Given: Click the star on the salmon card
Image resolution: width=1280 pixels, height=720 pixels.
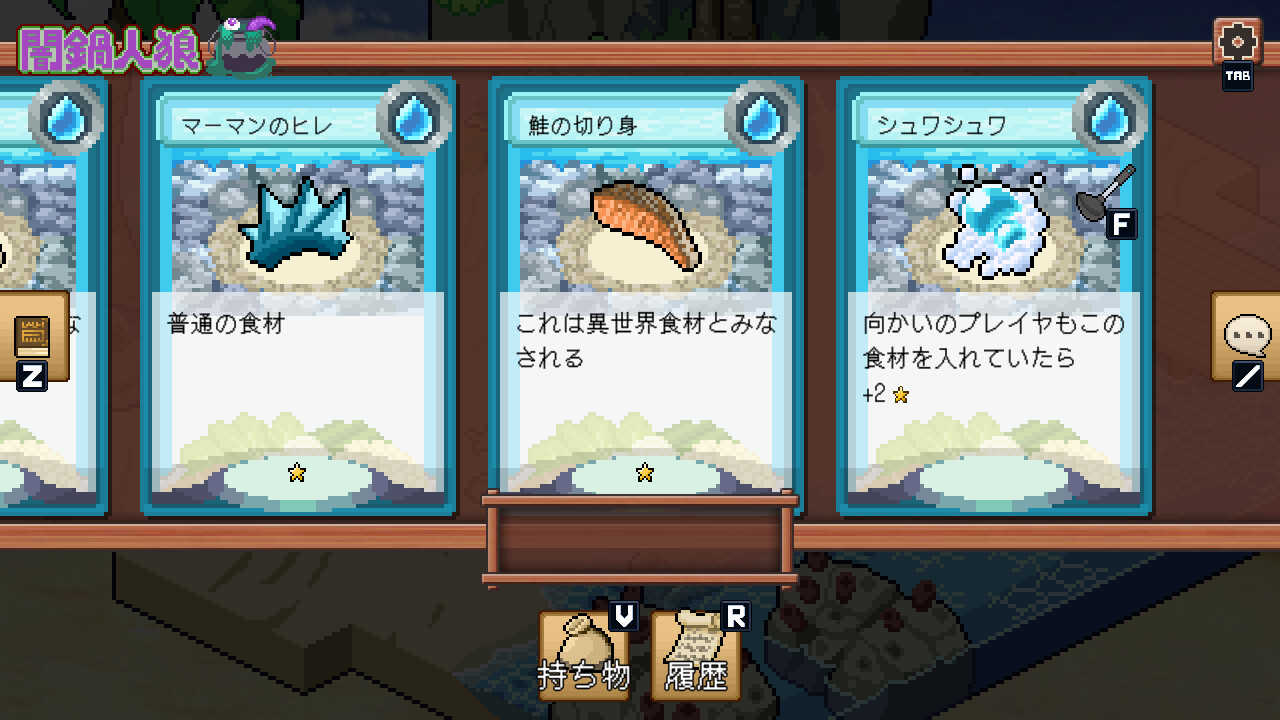Looking at the screenshot, I should tap(645, 472).
